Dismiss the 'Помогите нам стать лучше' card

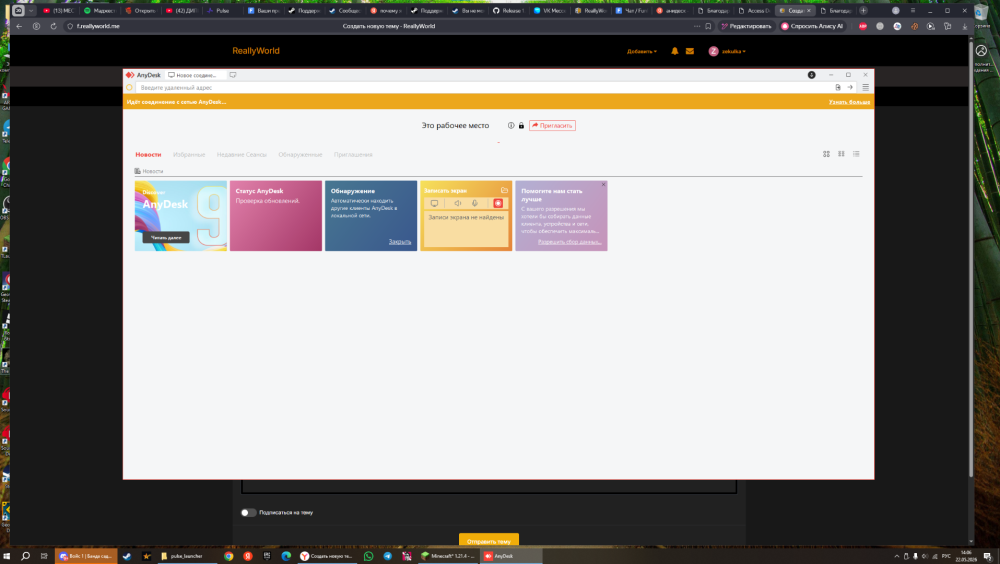coord(603,184)
